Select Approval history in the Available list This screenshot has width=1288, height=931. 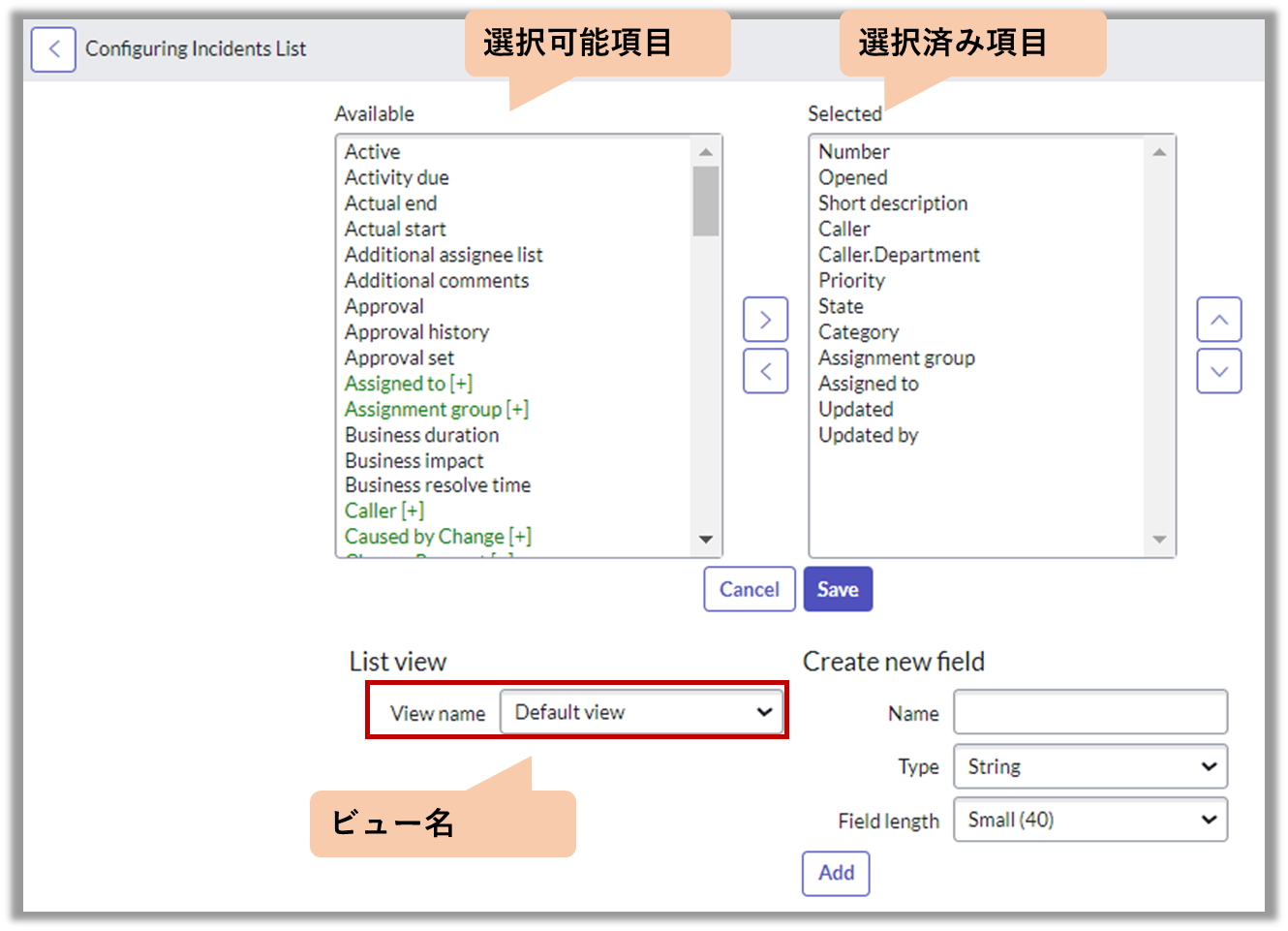416,331
